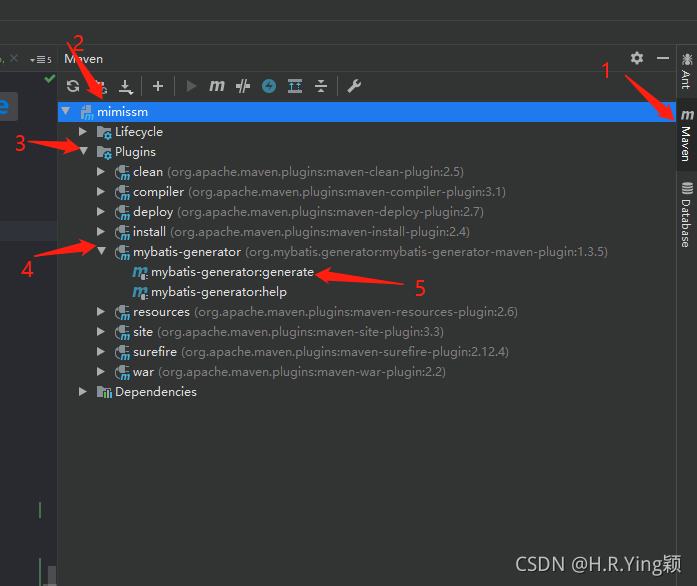Add Maven Projects with plus icon
This screenshot has width=697, height=586.
pos(158,86)
